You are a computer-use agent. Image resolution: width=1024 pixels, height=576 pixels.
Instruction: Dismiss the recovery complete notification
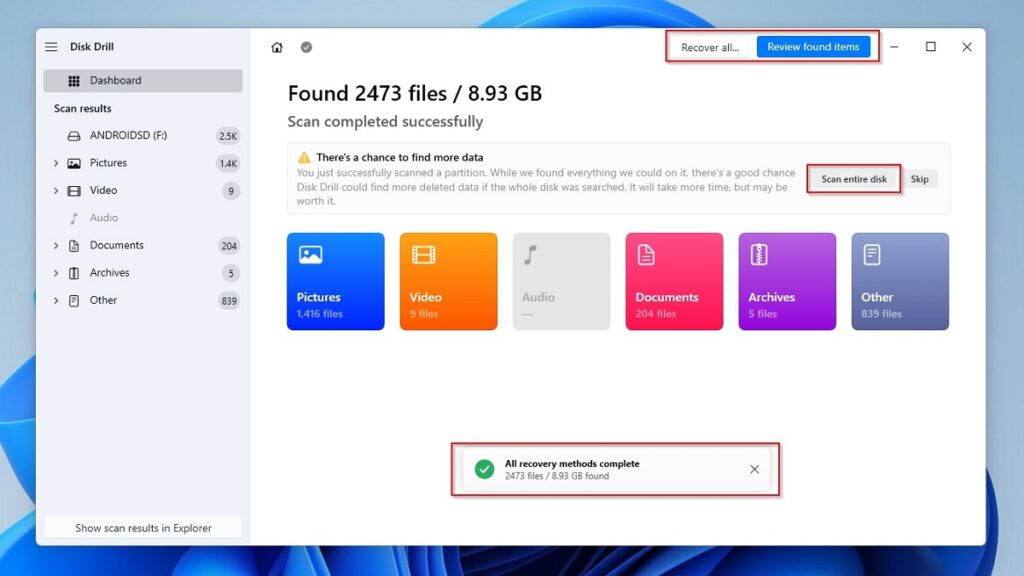coord(754,469)
